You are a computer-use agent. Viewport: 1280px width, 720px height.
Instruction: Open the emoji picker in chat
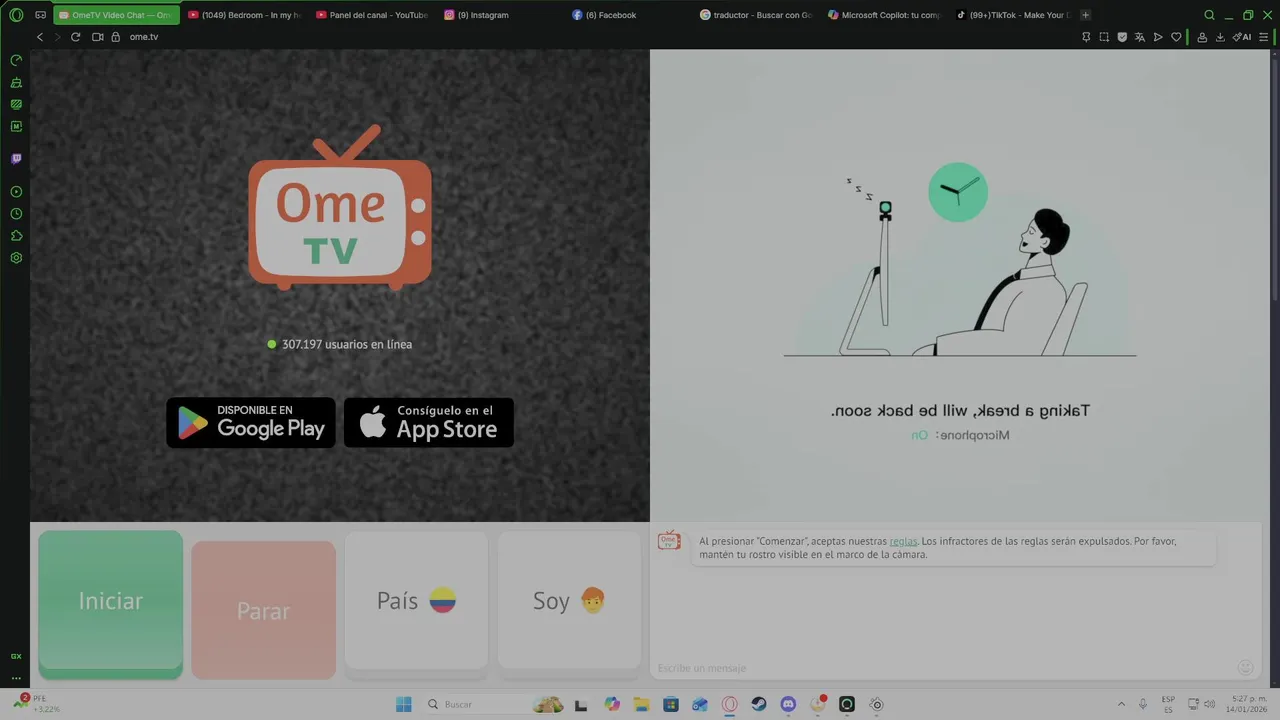pyautogui.click(x=1245, y=667)
